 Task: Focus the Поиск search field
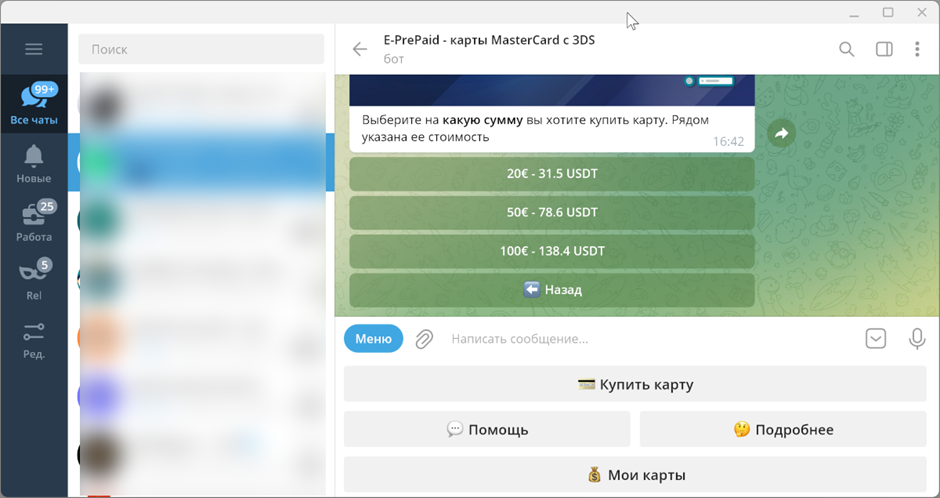[x=201, y=49]
